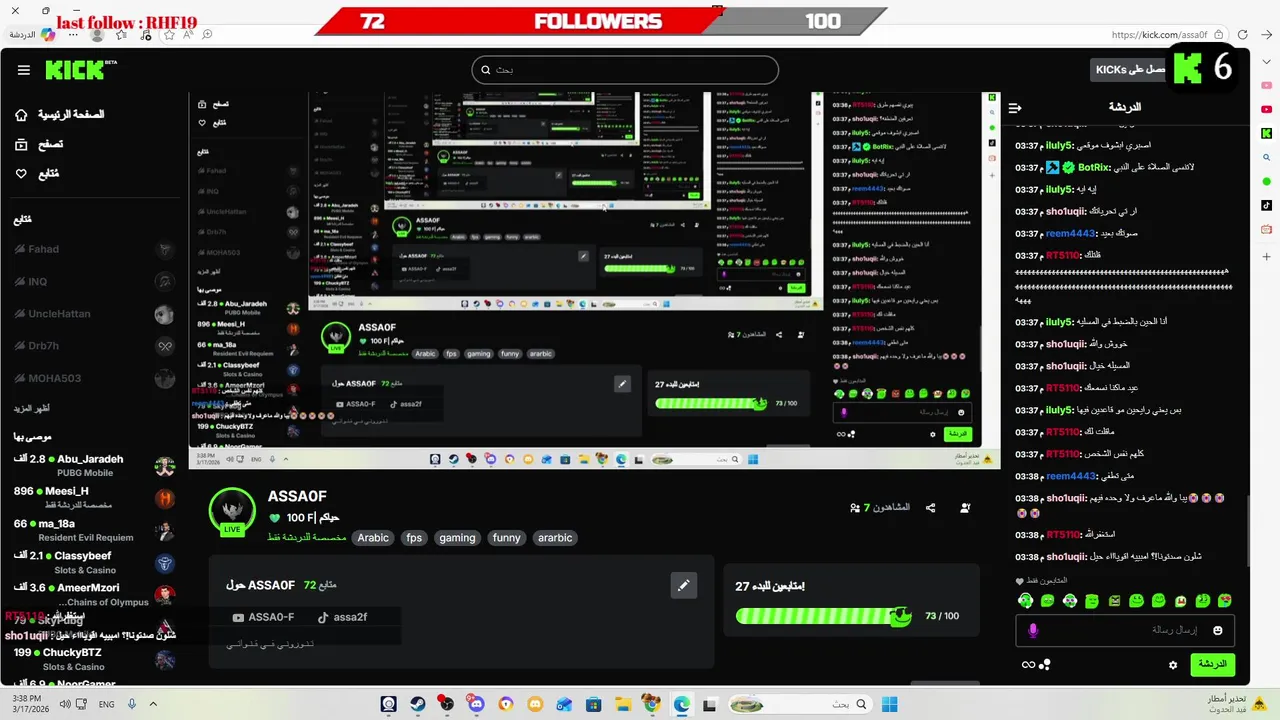Open ASSA0-F YouTube link
This screenshot has width=1280, height=720.
[264, 617]
